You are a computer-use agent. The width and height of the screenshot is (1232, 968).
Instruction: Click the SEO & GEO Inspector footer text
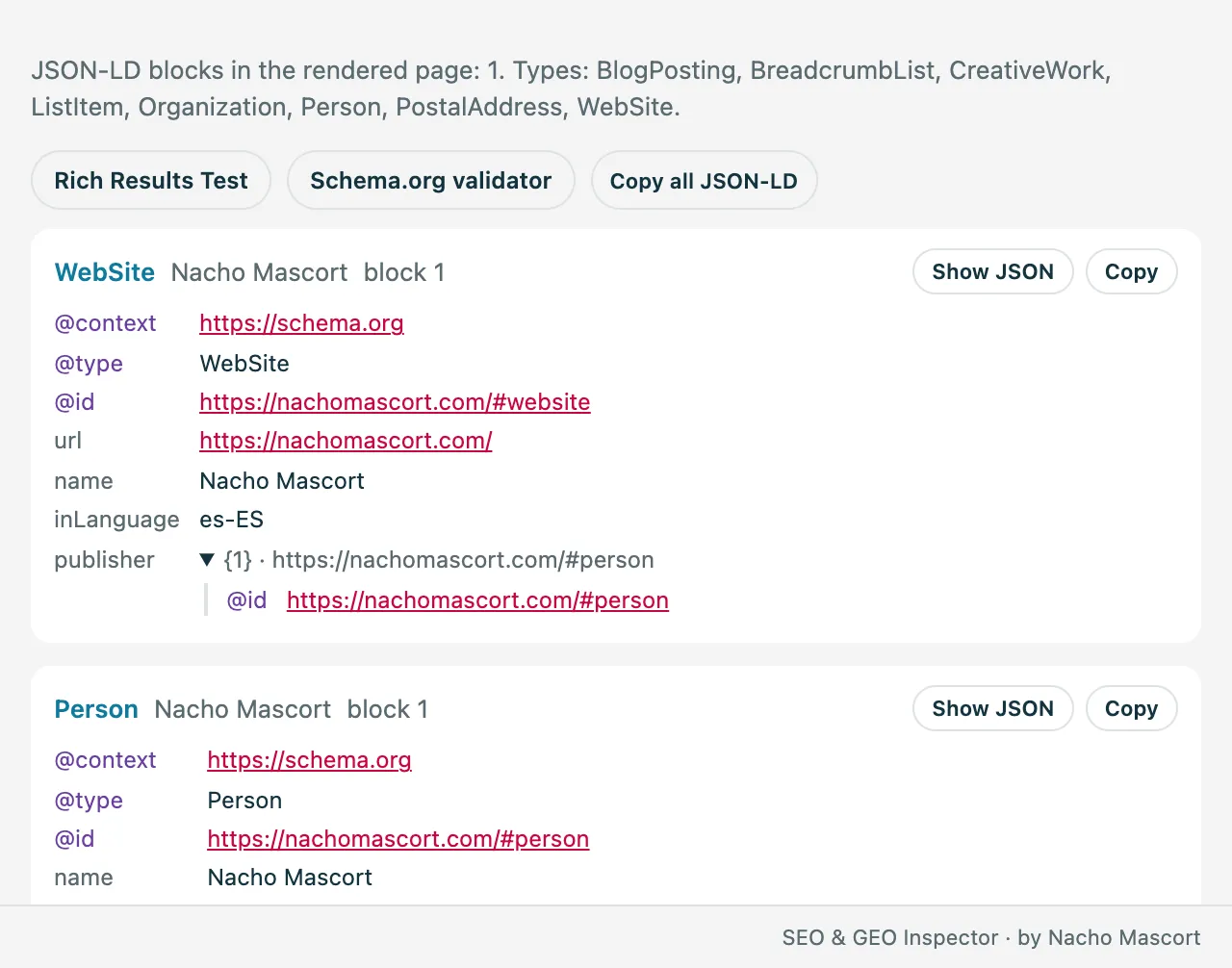click(x=991, y=937)
